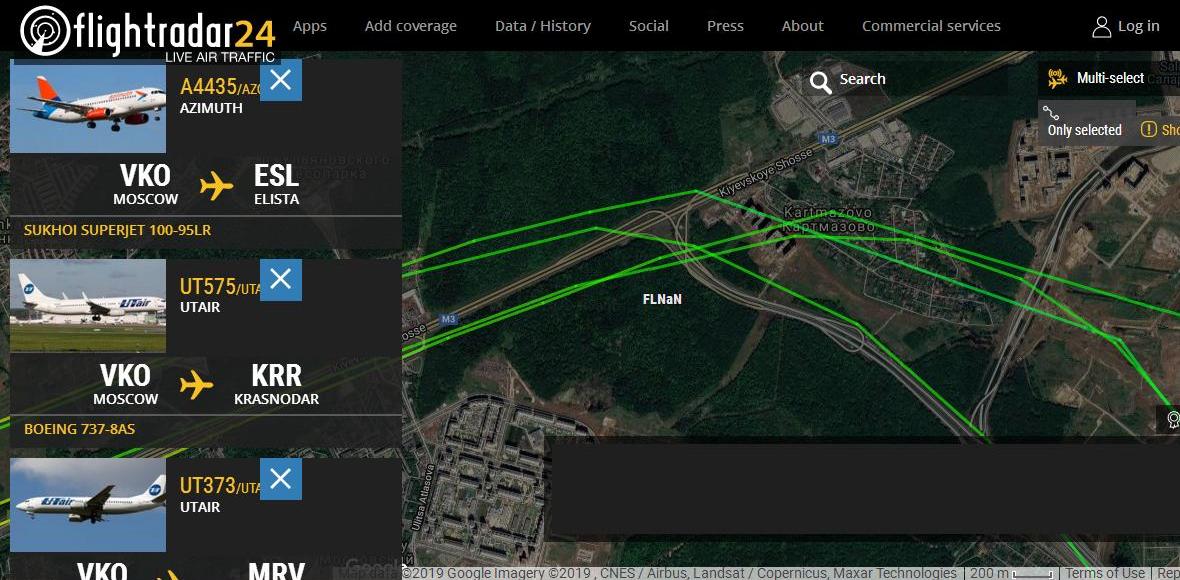Screen dimensions: 1180x580
Task: Click the M3 road shield beside the flight cards
Action: pos(449,319)
